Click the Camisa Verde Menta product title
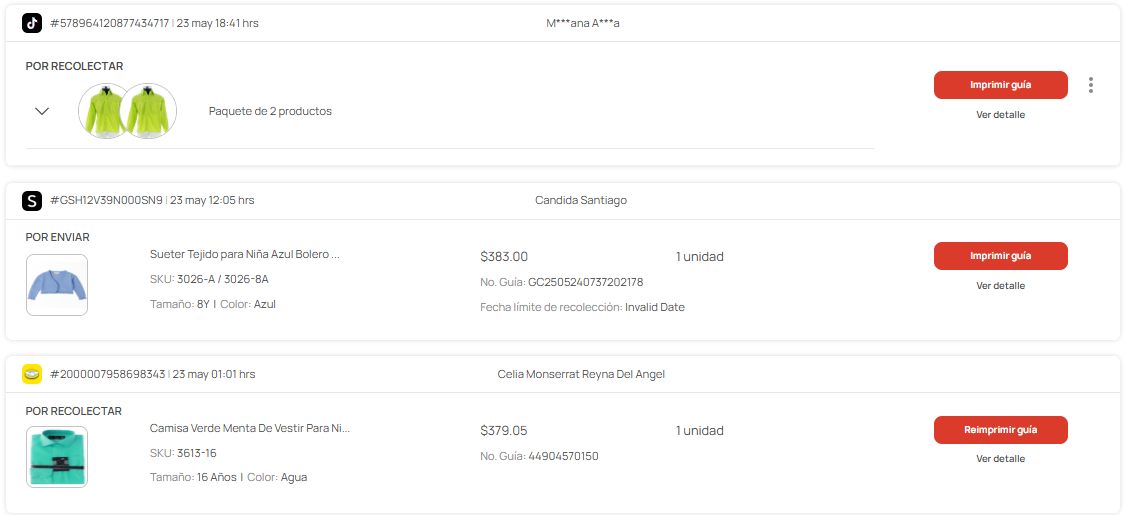The height and width of the screenshot is (515, 1130). [x=249, y=428]
